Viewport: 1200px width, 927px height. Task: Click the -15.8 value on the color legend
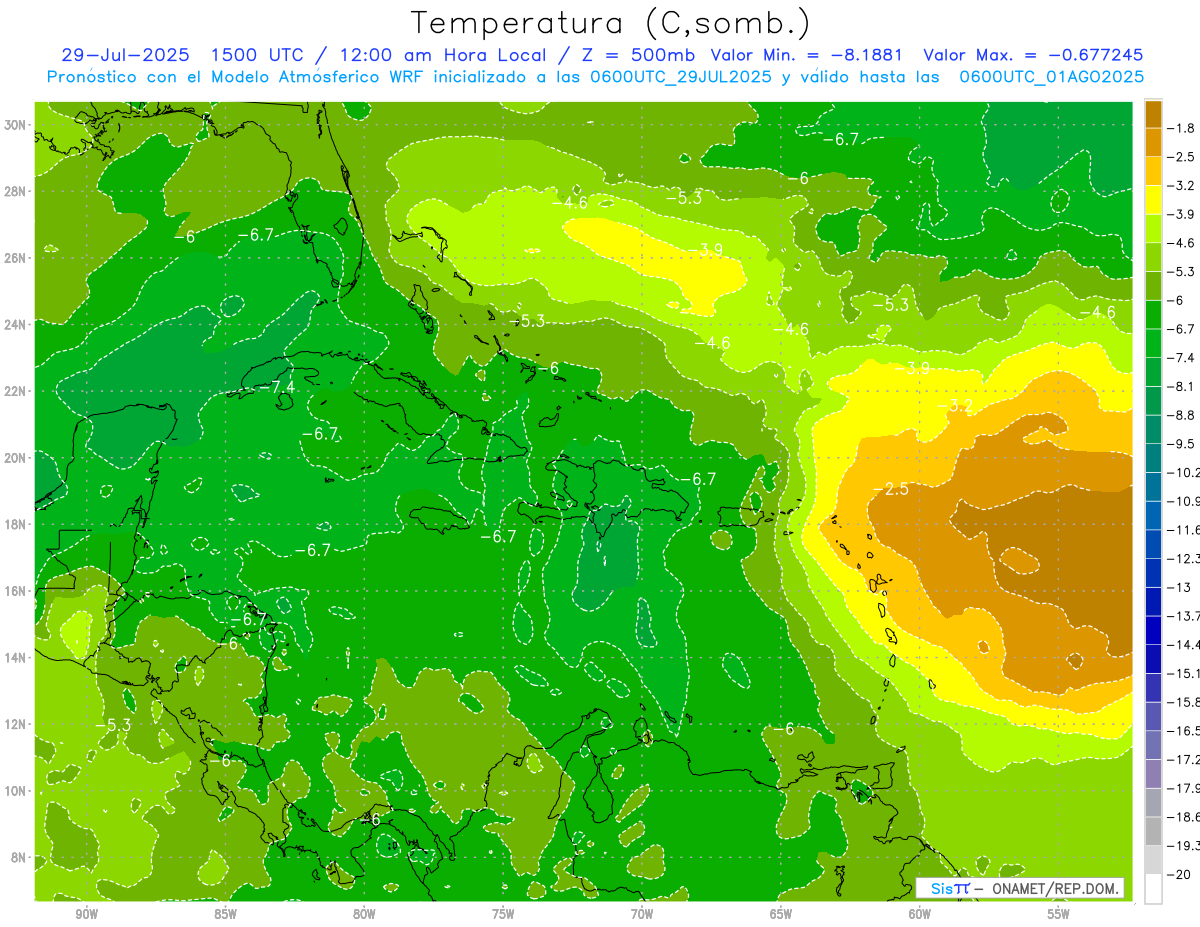click(x=1184, y=702)
